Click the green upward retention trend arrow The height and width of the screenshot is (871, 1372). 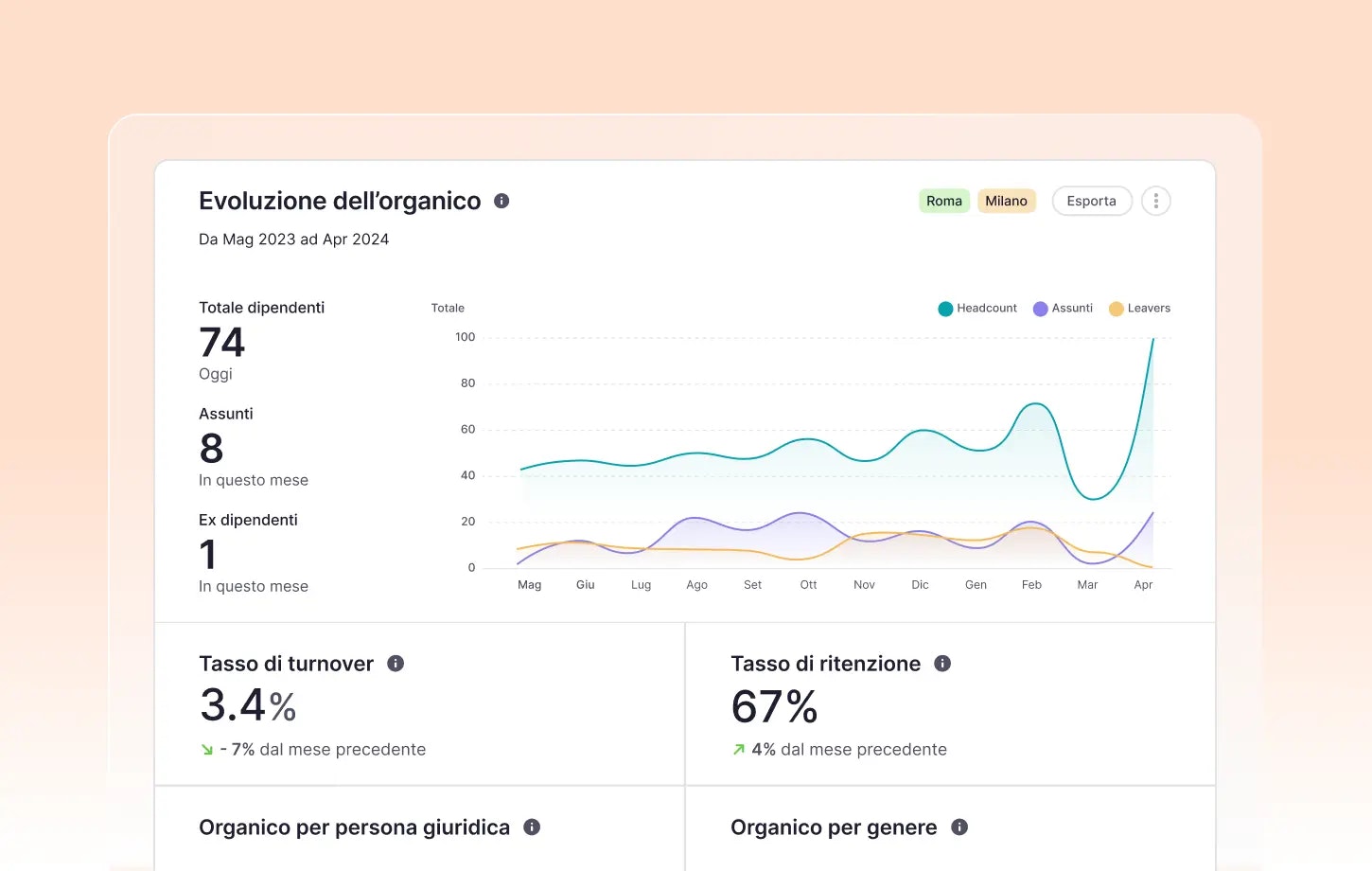[x=739, y=750]
